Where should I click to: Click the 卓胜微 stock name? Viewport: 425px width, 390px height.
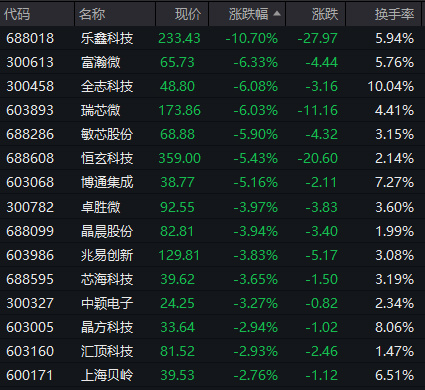click(x=101, y=207)
